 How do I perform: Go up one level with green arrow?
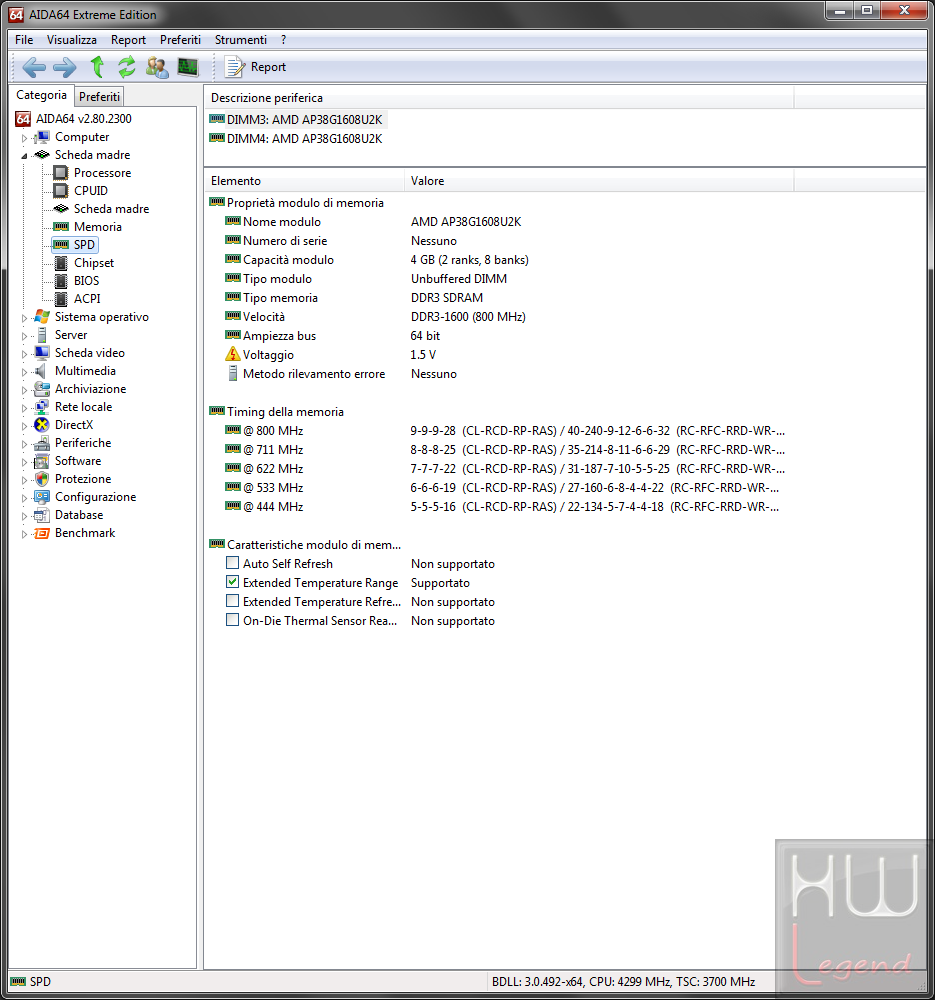point(97,67)
